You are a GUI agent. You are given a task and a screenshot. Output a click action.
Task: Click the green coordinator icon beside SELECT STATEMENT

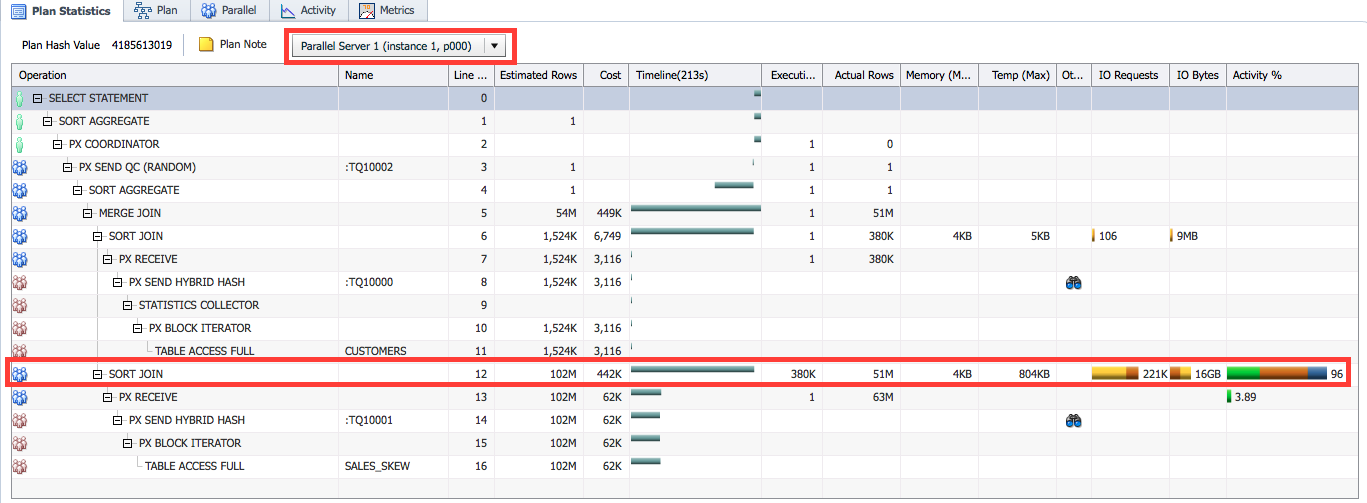[x=18, y=99]
